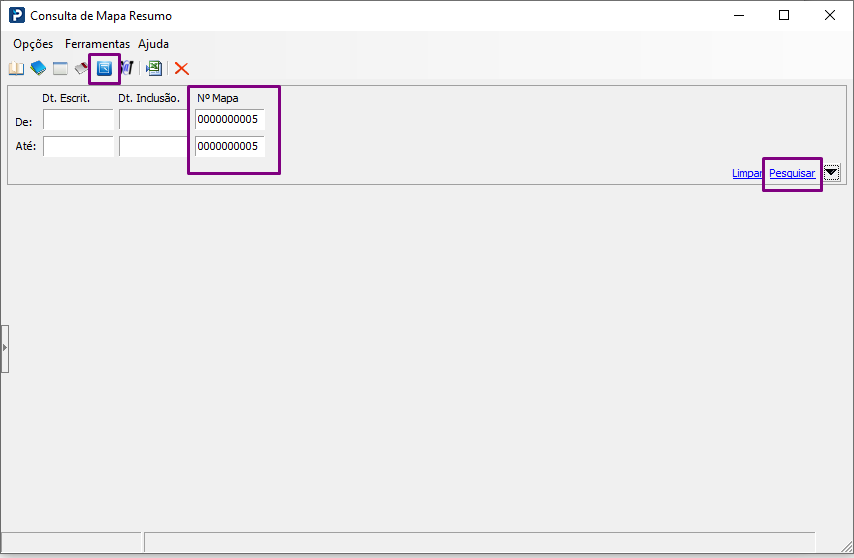Click the toolbar icon left of Excel
The width and height of the screenshot is (854, 558).
pyautogui.click(x=127, y=68)
